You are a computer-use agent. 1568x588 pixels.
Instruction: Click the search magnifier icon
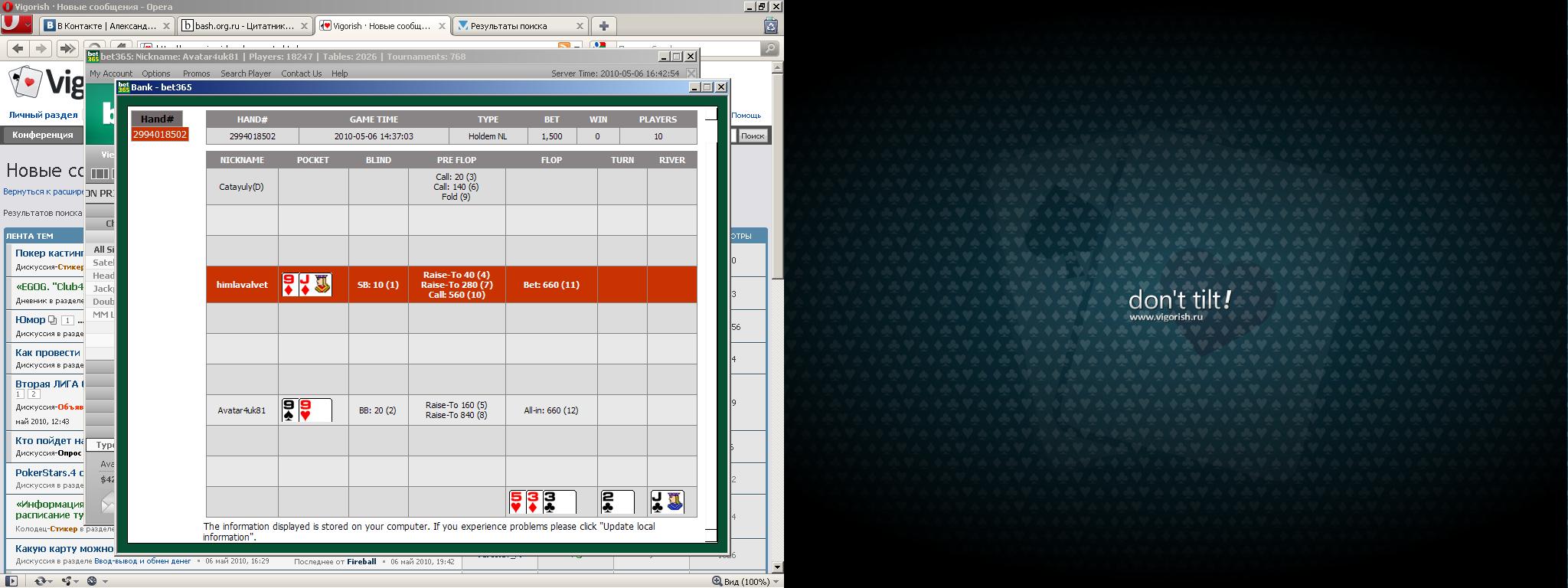[769, 48]
